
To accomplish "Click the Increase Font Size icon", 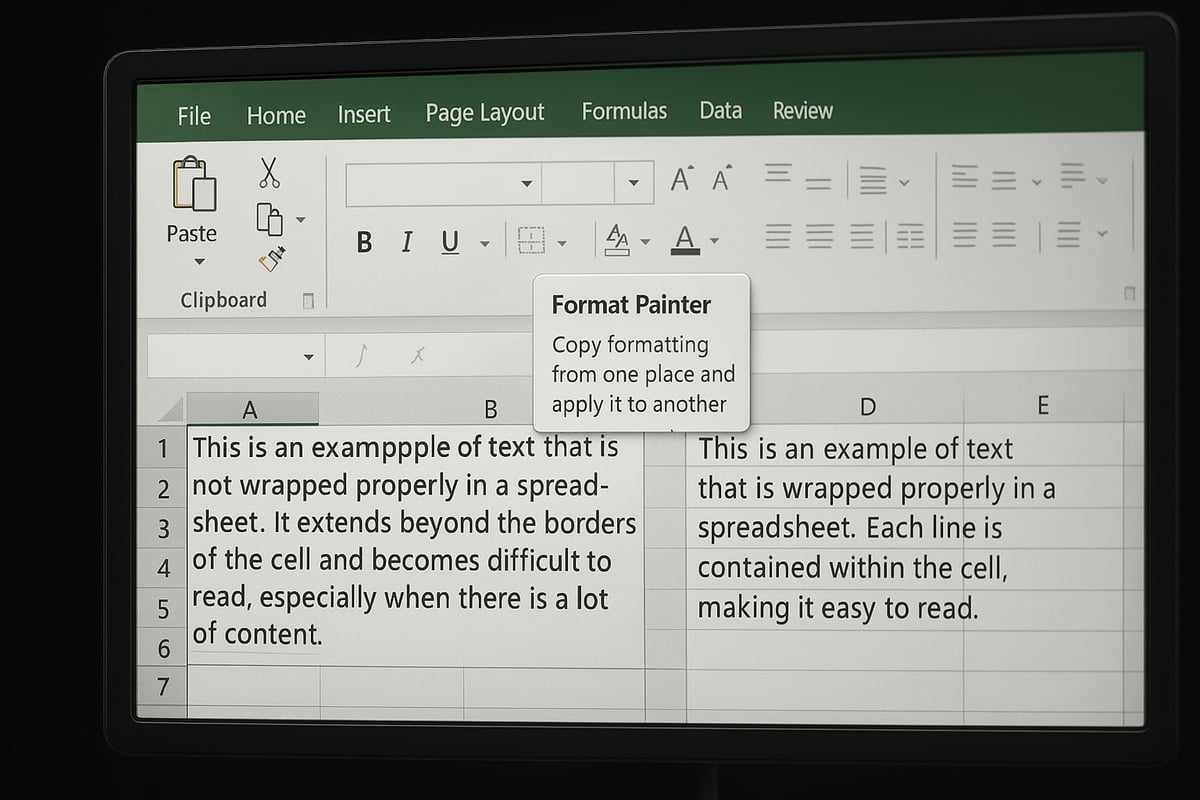I will coord(681,178).
